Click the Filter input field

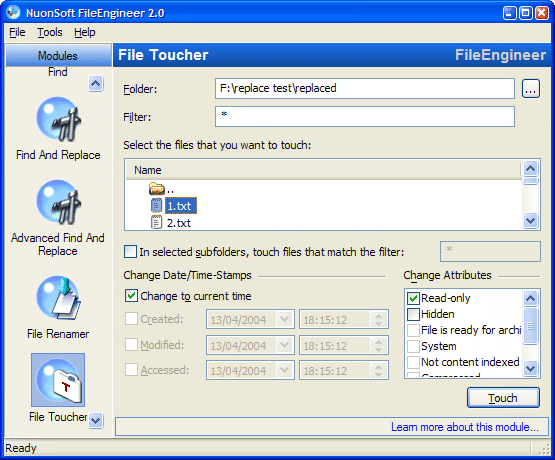tap(365, 116)
